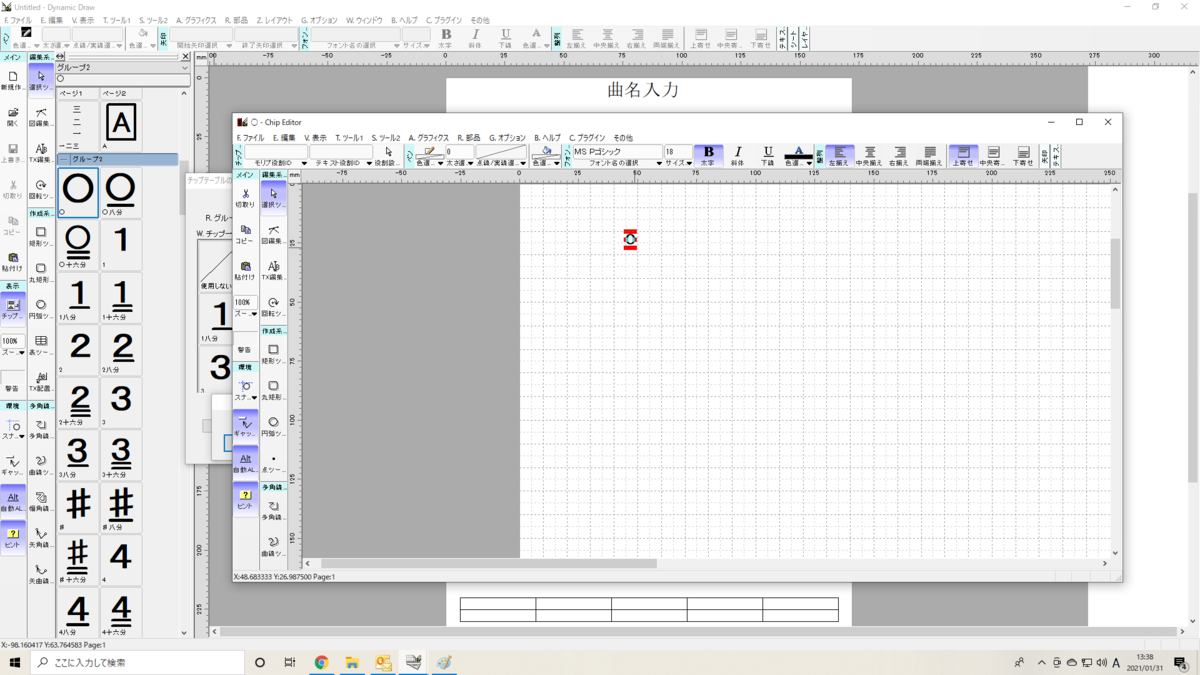
Task: Open G.オプション menu in Chip Editor
Action: (x=507, y=138)
